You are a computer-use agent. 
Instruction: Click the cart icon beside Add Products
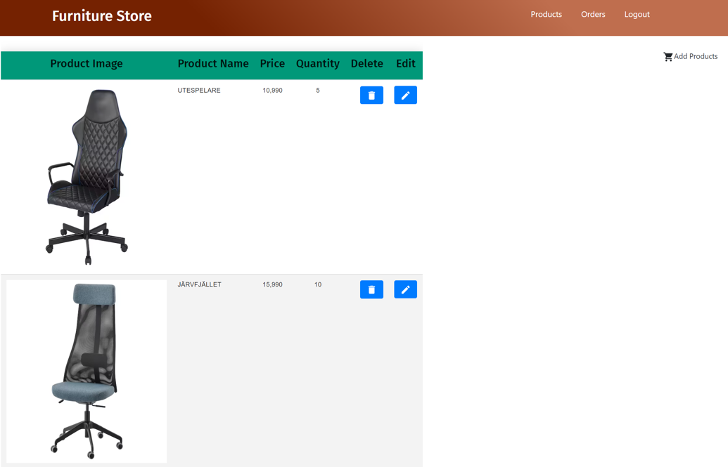(x=668, y=57)
